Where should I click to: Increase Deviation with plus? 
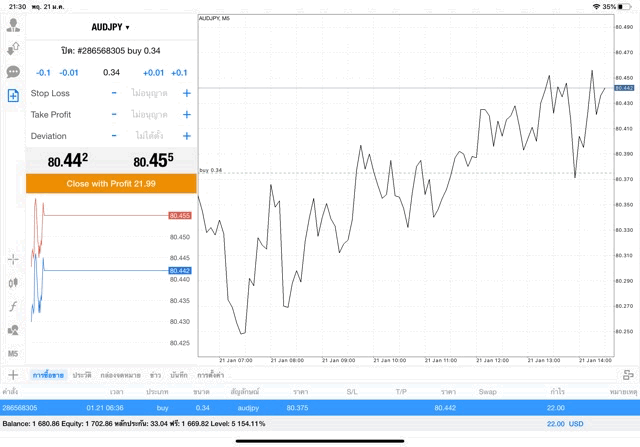(x=187, y=136)
